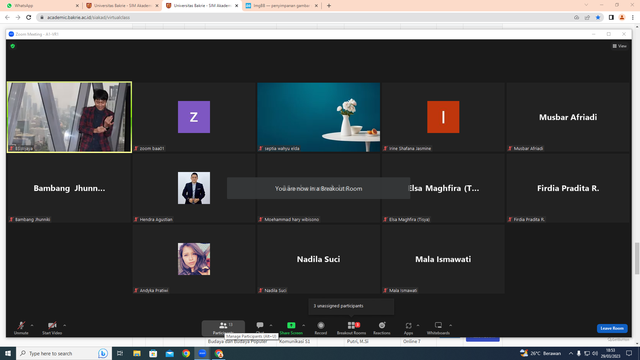Click the taskbar search box
640x360 pixels.
pyautogui.click(x=63, y=353)
